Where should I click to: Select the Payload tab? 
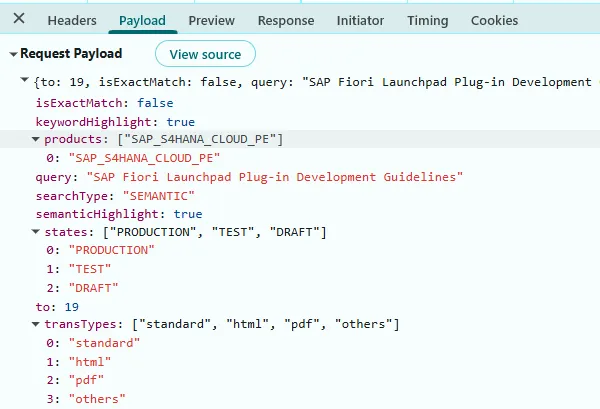click(x=142, y=21)
